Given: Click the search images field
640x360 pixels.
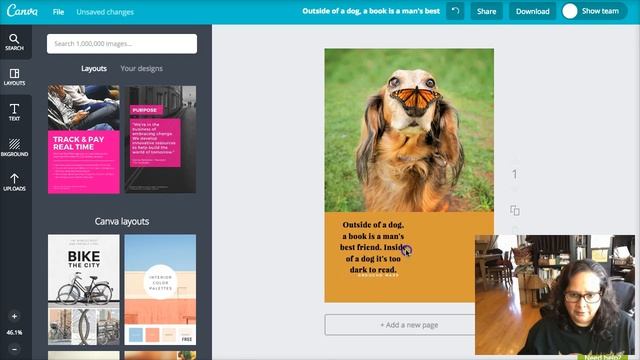Looking at the screenshot, I should point(122,44).
